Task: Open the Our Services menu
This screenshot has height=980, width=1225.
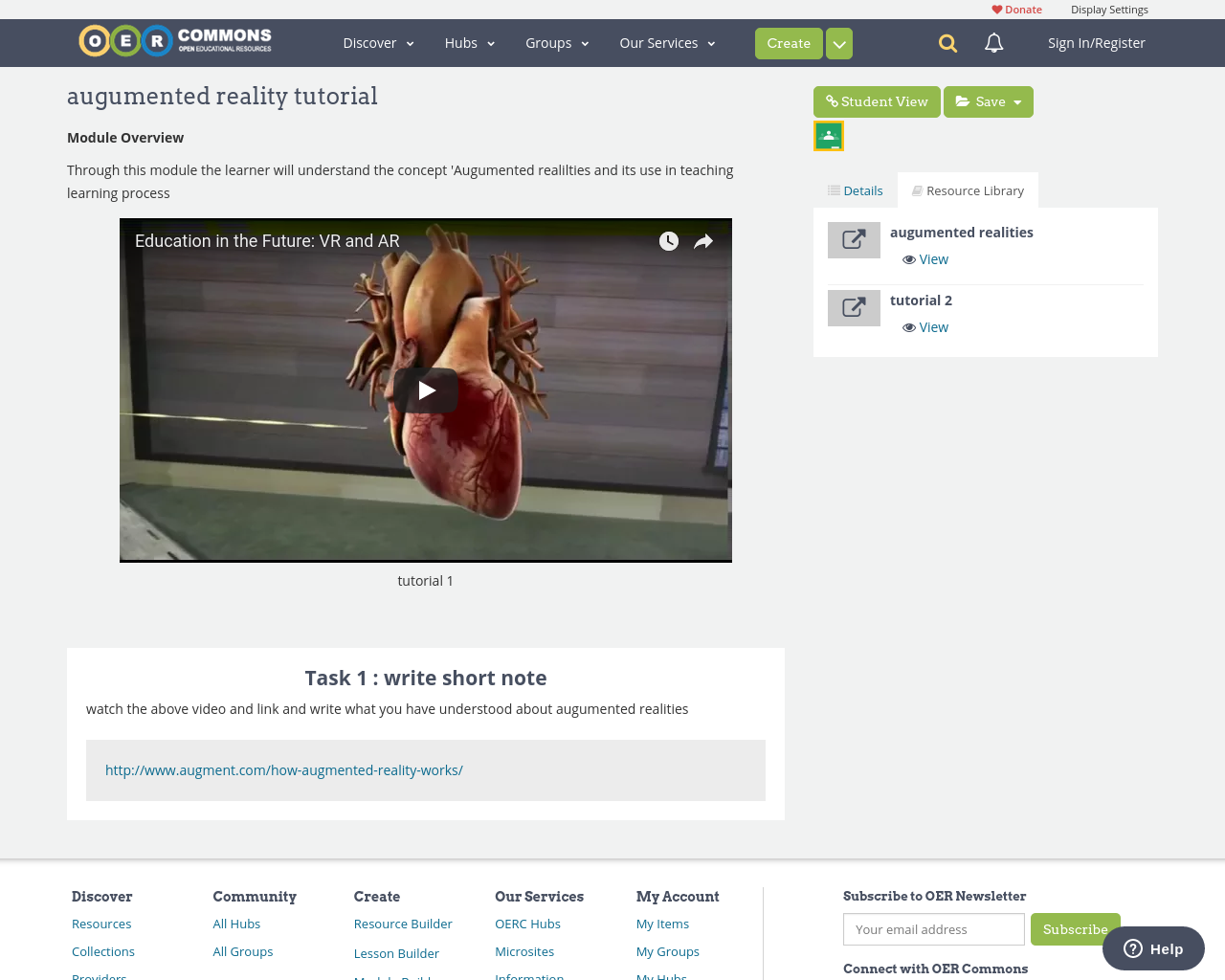Action: [x=666, y=42]
